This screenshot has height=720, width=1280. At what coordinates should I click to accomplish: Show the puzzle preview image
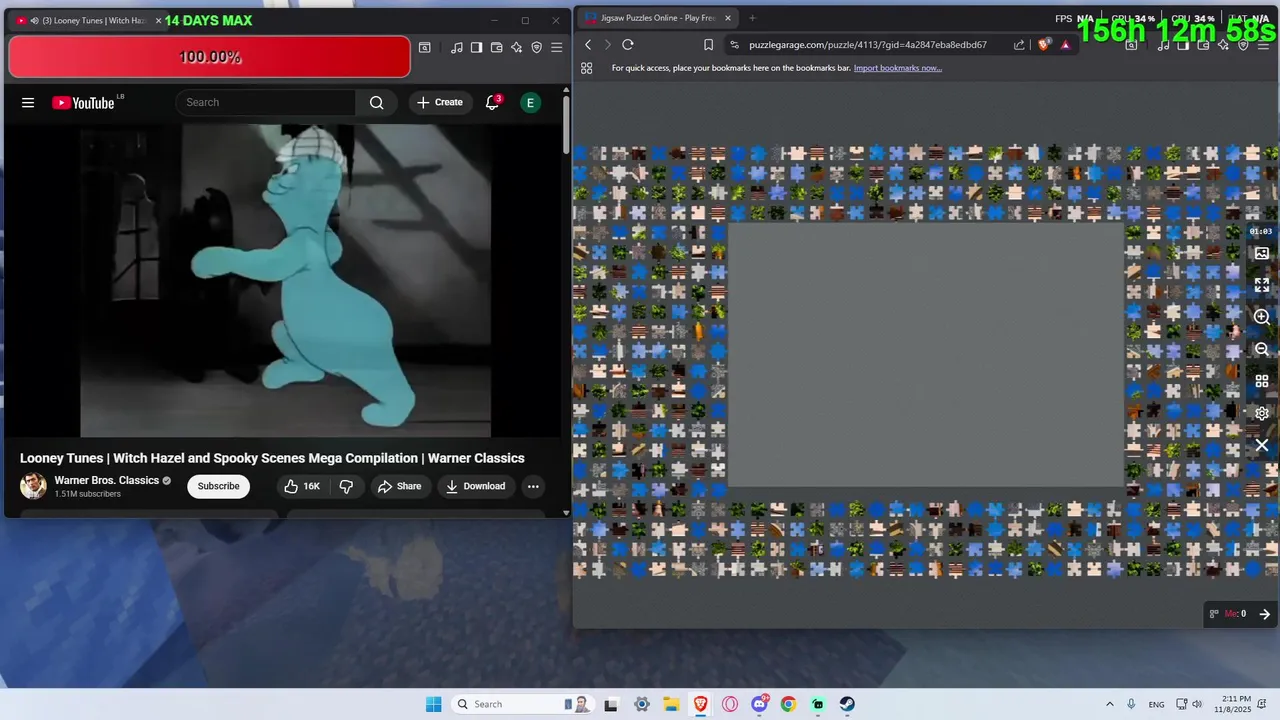pos(1262,253)
